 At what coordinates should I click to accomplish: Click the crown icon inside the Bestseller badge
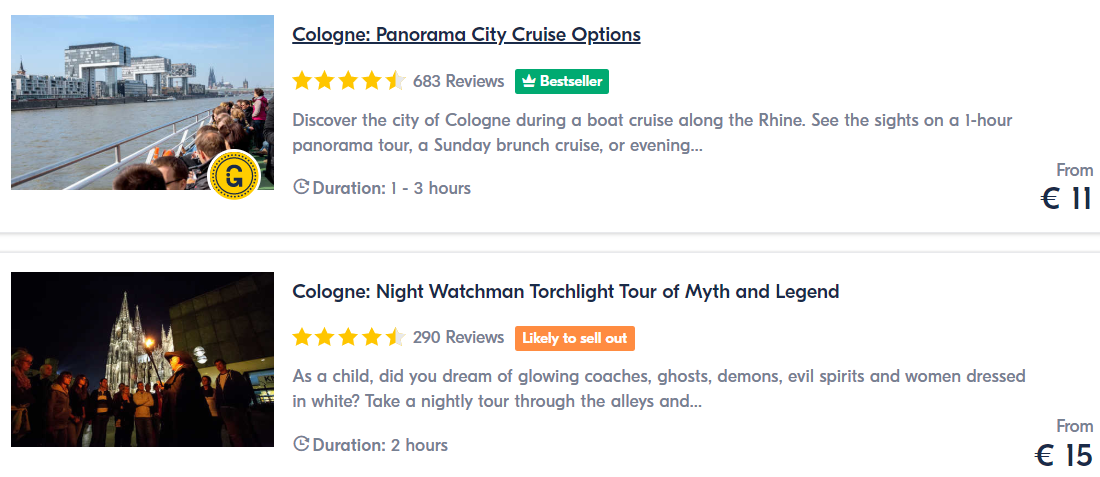(530, 81)
